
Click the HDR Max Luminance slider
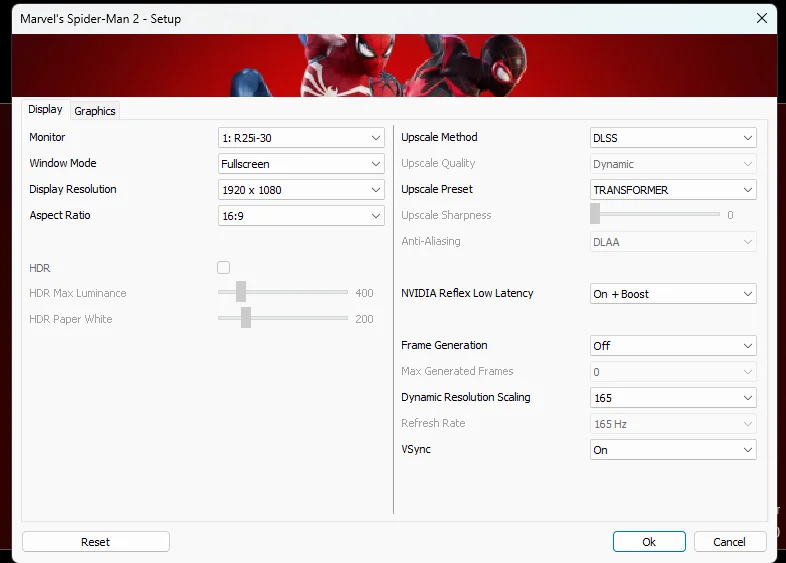click(283, 292)
